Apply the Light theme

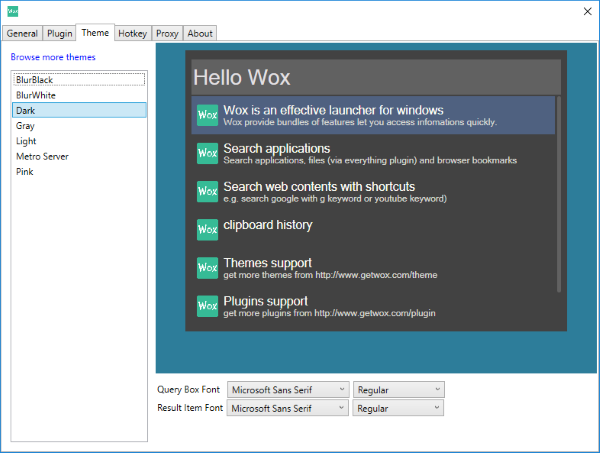pyautogui.click(x=79, y=141)
